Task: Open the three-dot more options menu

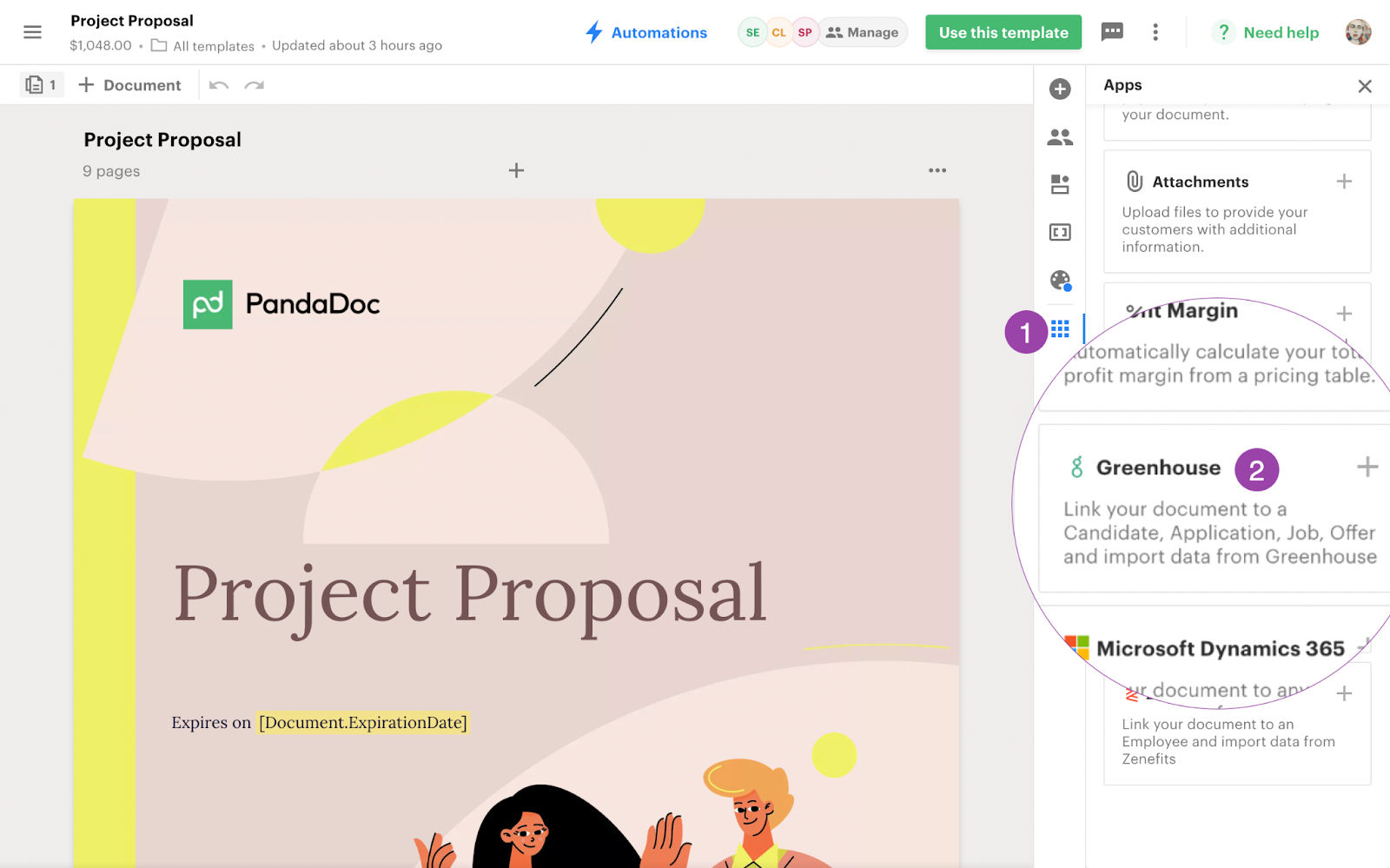Action: tap(1155, 32)
